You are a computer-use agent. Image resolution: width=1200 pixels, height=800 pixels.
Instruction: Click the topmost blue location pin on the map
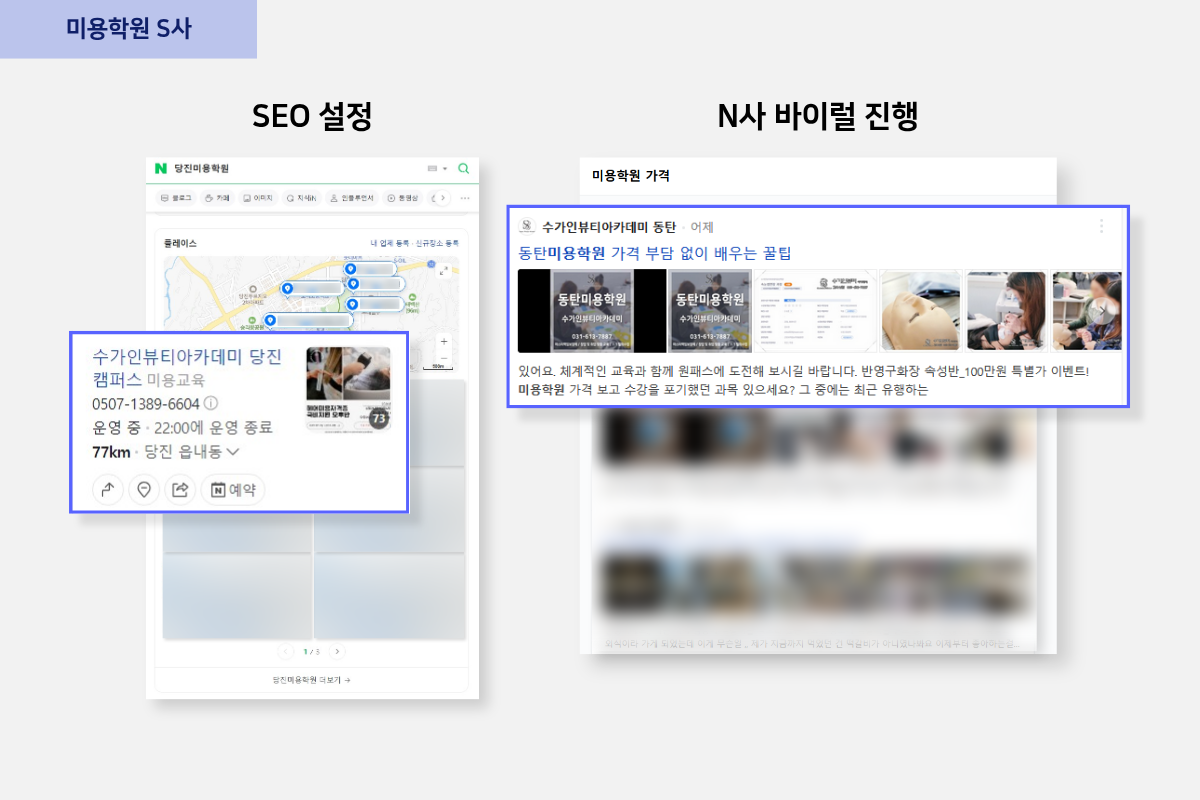point(350,268)
